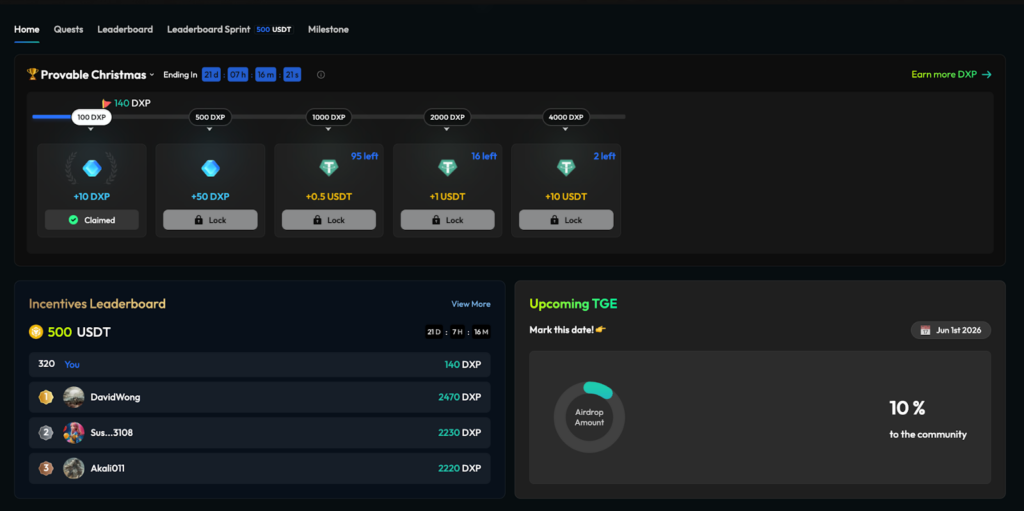
Task: Open View More in Incentives Leaderboard
Action: [470, 304]
